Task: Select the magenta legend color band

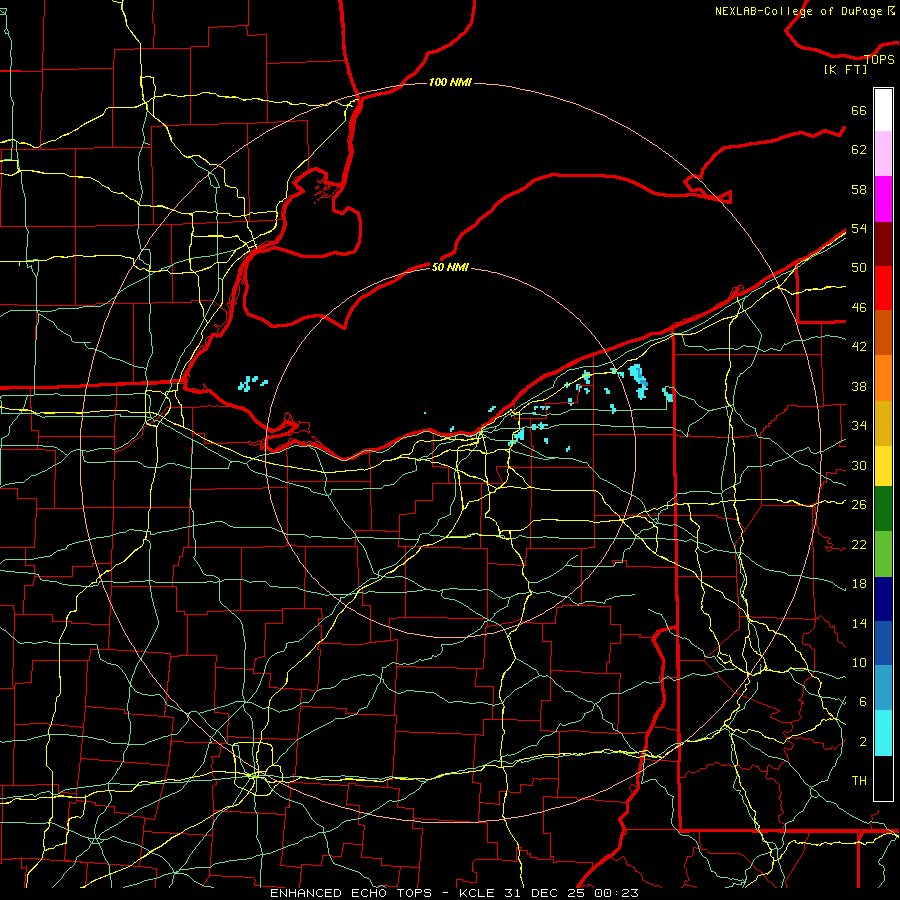Action: [883, 199]
